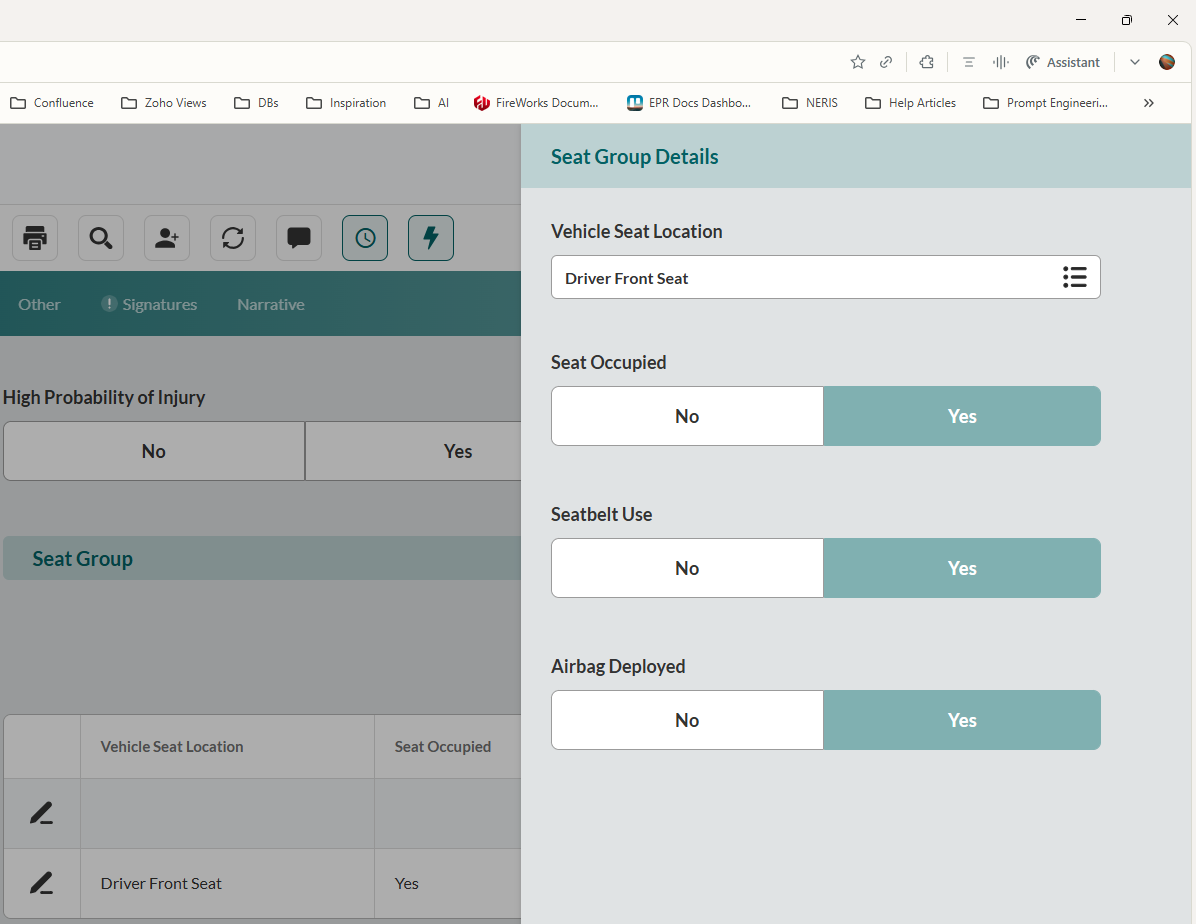
Task: Click the clock history icon
Action: click(x=365, y=238)
